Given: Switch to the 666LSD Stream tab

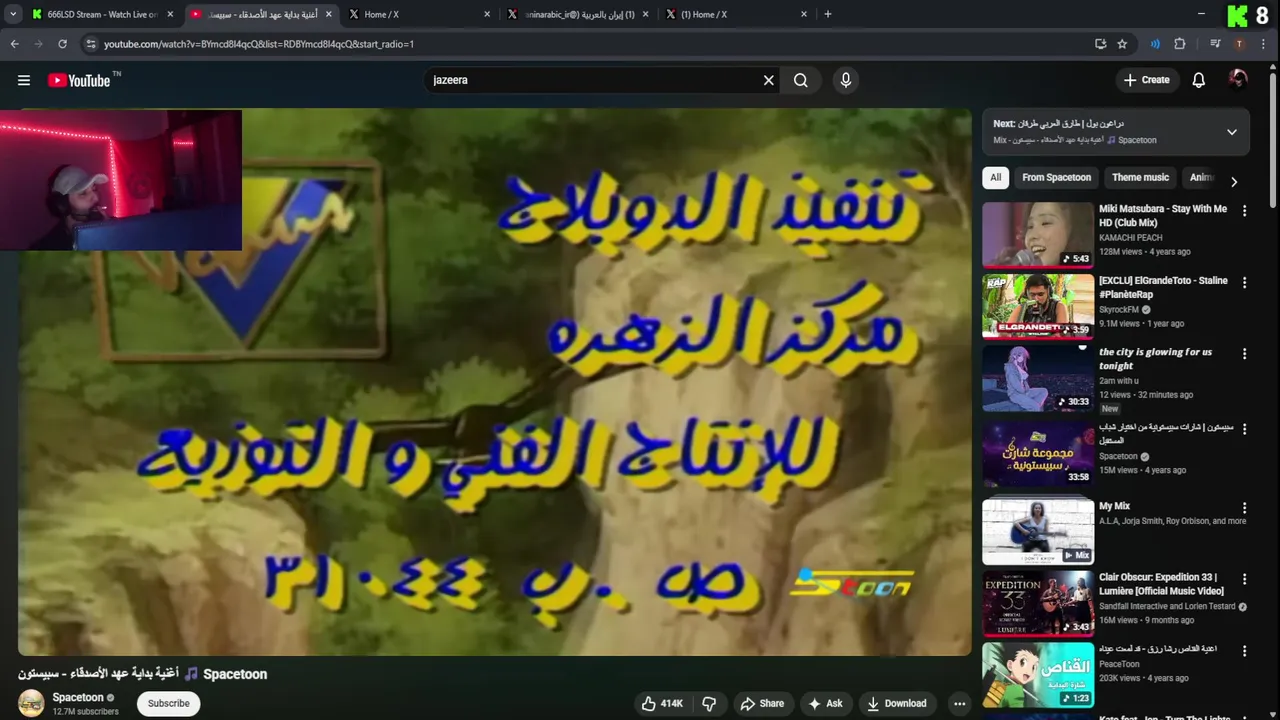Looking at the screenshot, I should 101,14.
